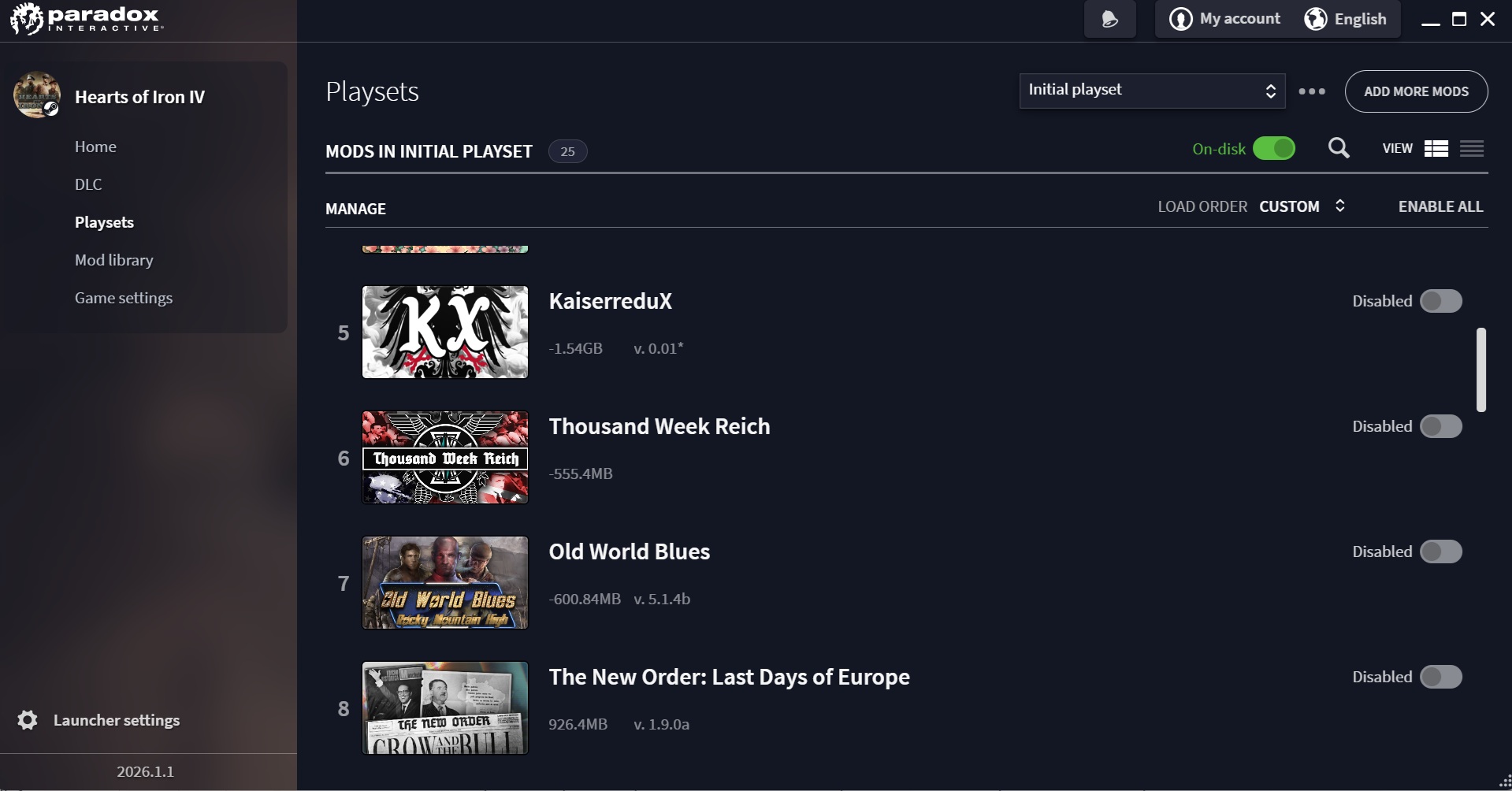Open Game settings in the sidebar
Screen dimensions: 1512x791
[x=124, y=298]
